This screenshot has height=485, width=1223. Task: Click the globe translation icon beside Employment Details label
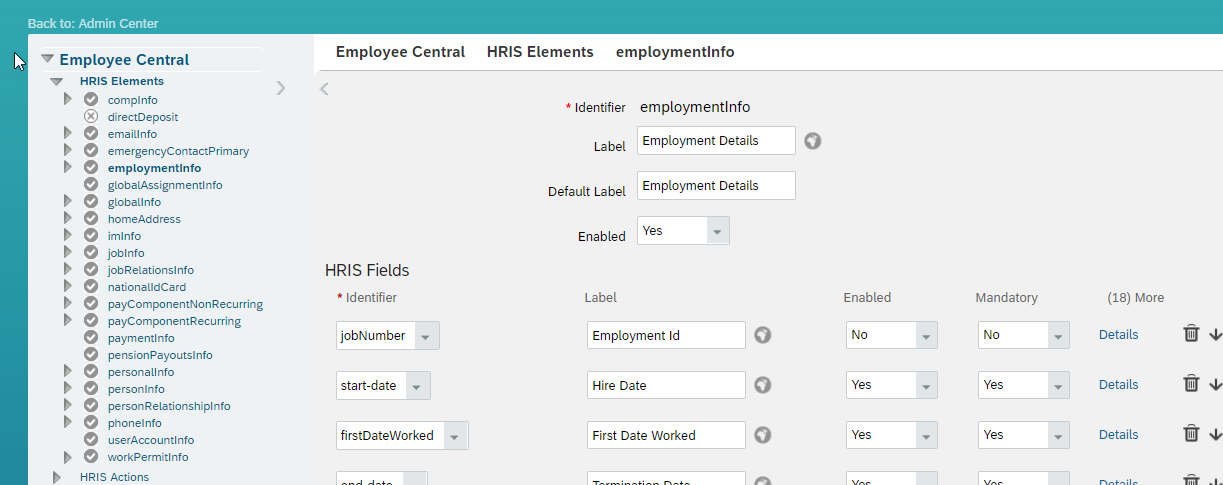tap(813, 141)
